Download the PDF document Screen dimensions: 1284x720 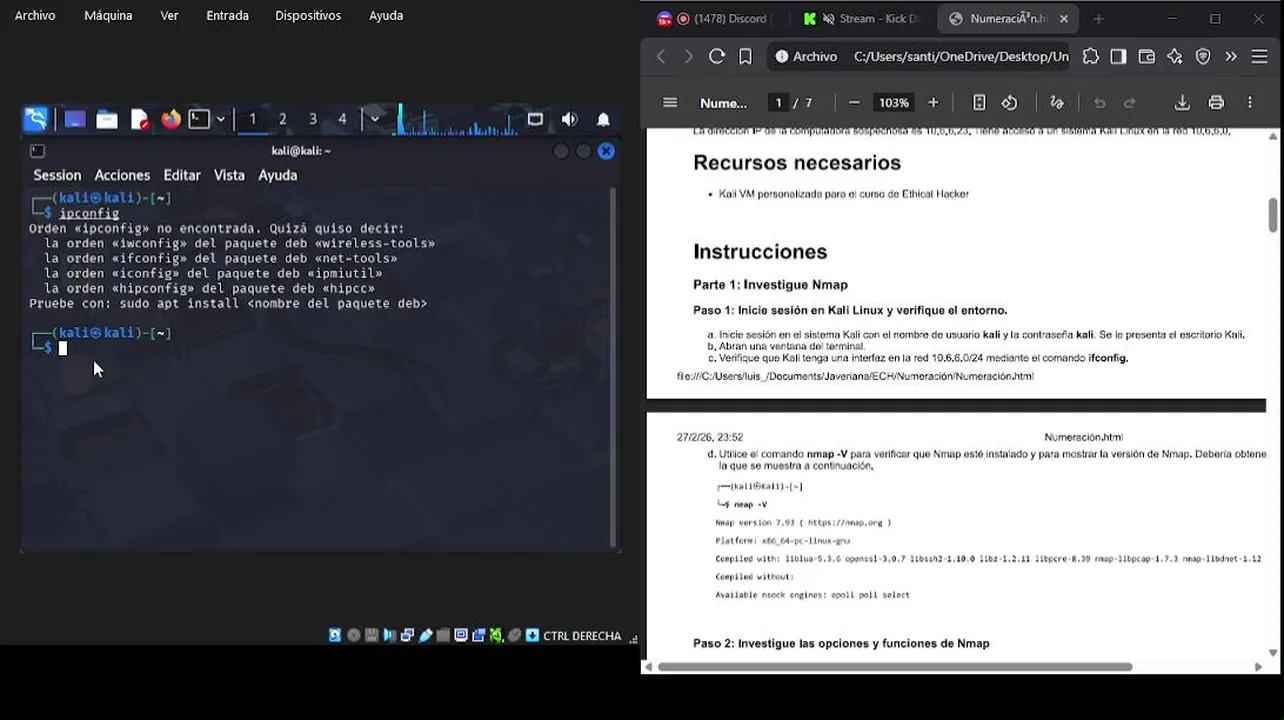tap(1182, 102)
